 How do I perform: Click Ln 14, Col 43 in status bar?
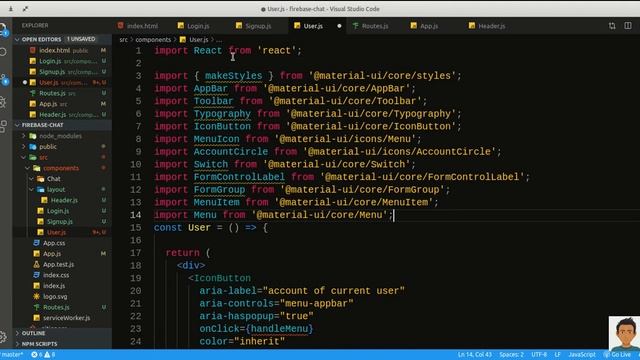[x=475, y=355]
